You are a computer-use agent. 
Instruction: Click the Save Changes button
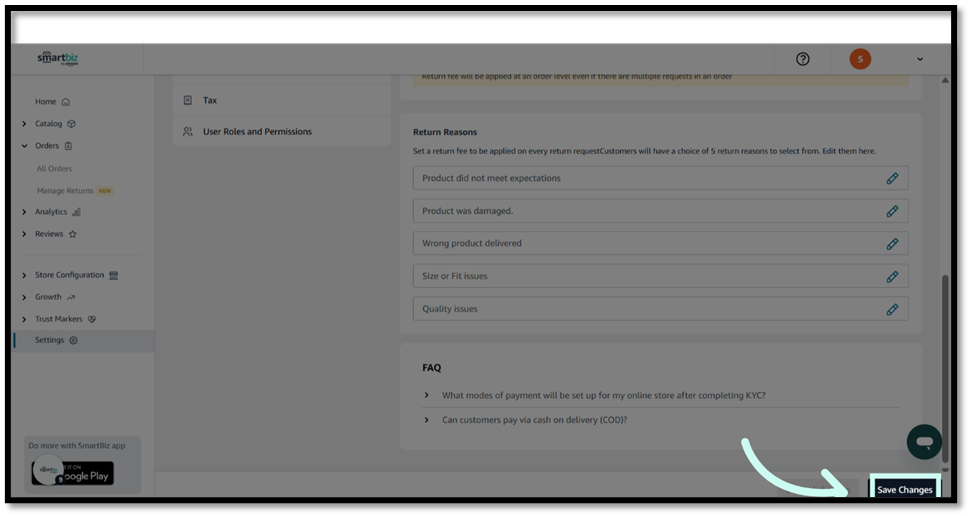(x=904, y=489)
